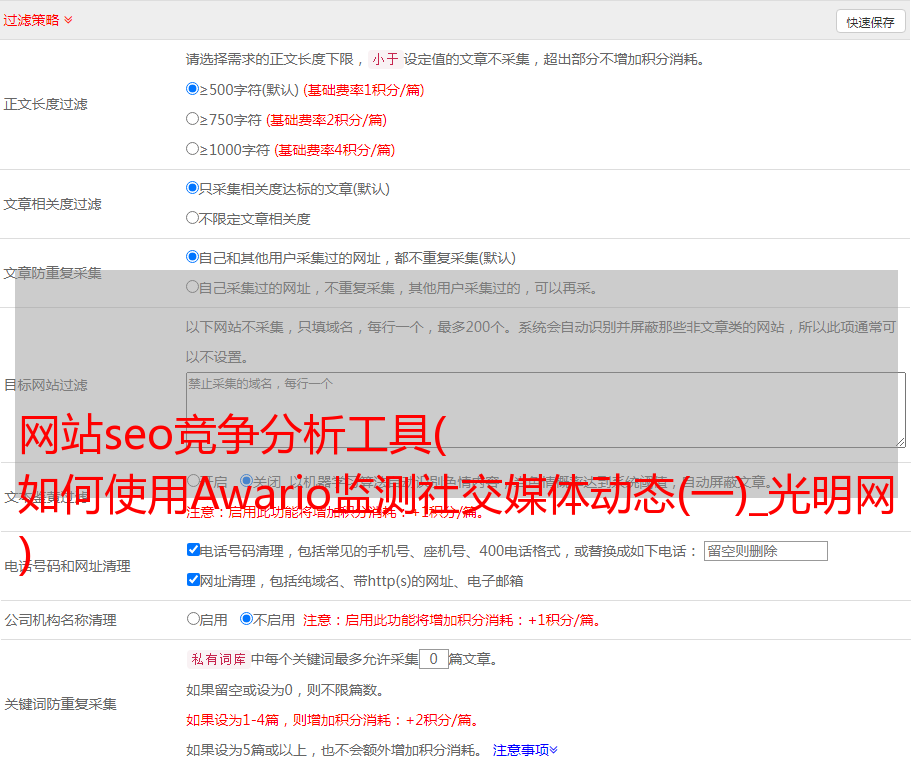Toggle the 电话号码清理 checkbox
912x768 pixels.
tap(193, 550)
